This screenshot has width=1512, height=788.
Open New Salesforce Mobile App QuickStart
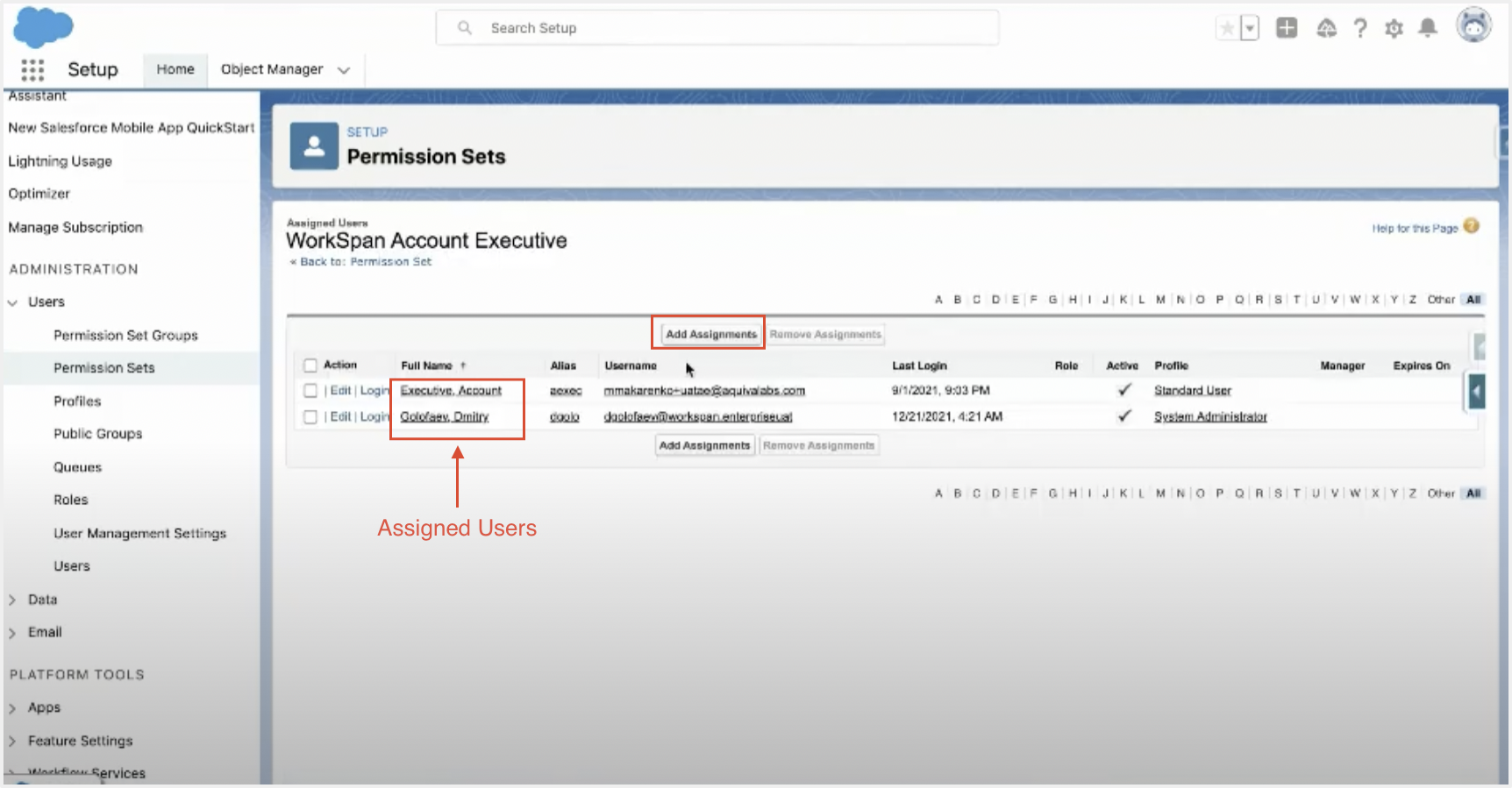(131, 128)
